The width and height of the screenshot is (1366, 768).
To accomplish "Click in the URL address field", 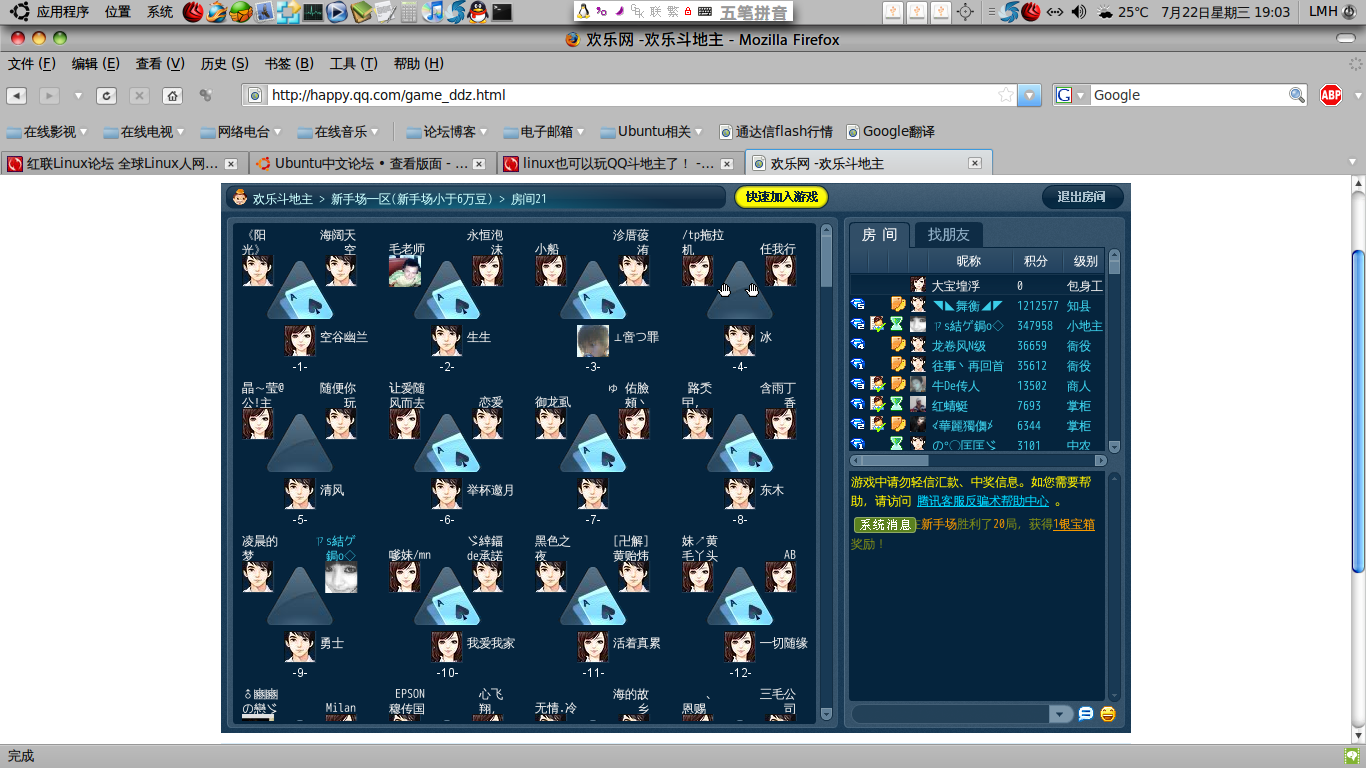I will click(632, 95).
